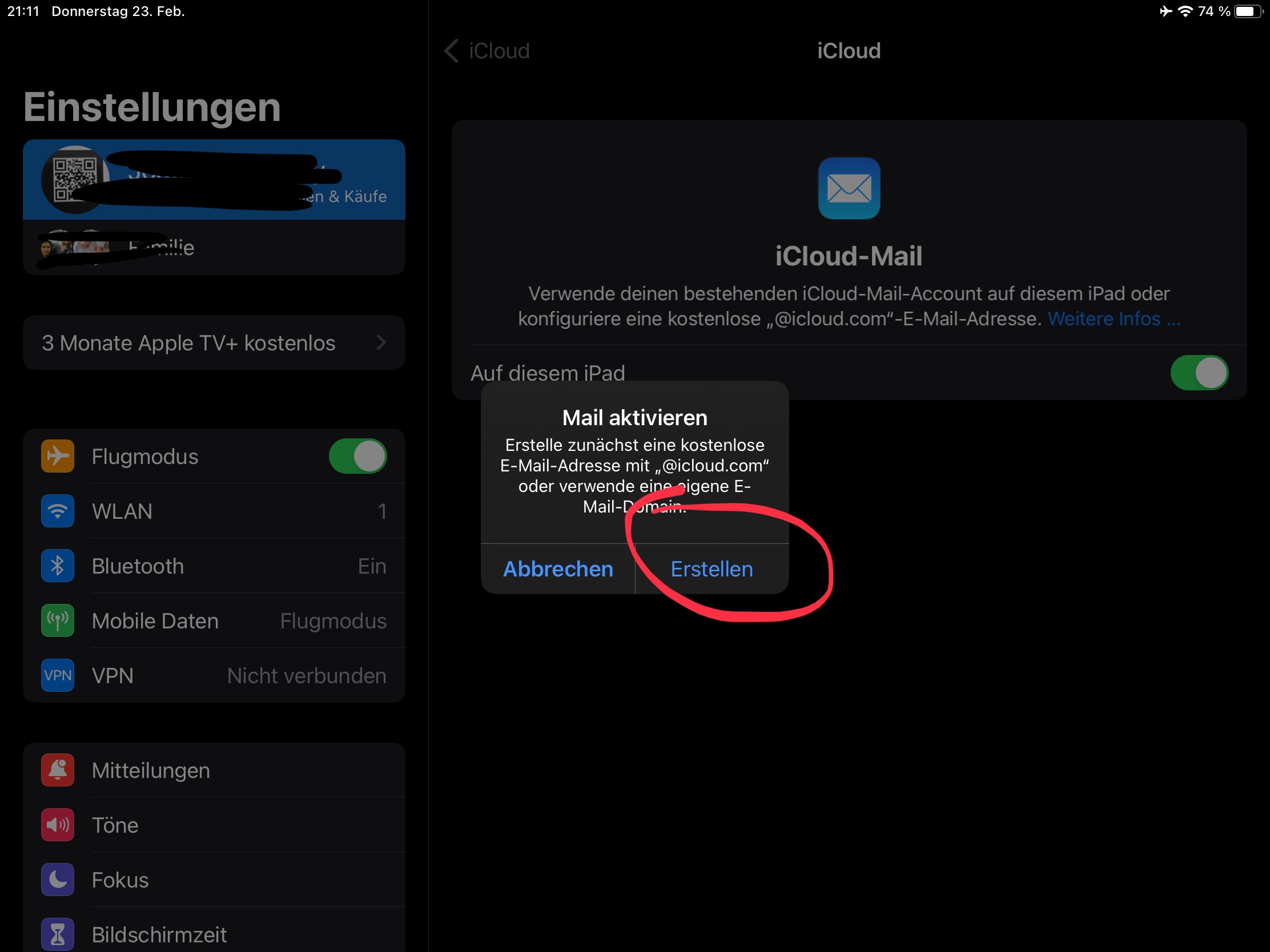The height and width of the screenshot is (952, 1270).
Task: Open the purple Fokus moon icon
Action: click(58, 880)
